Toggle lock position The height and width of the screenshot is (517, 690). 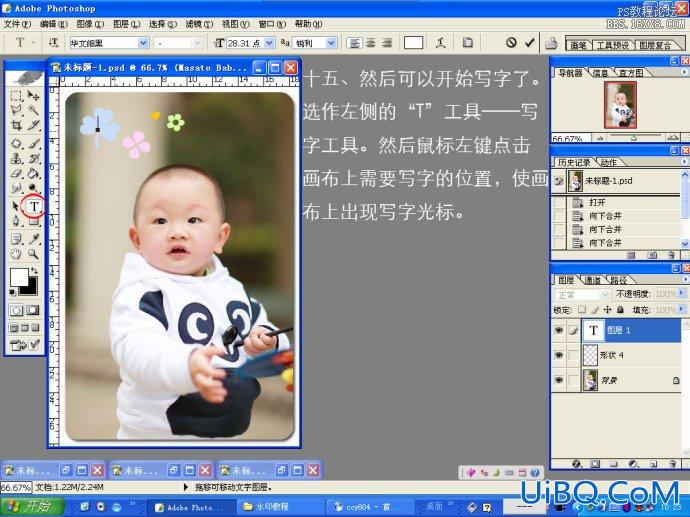tap(607, 310)
